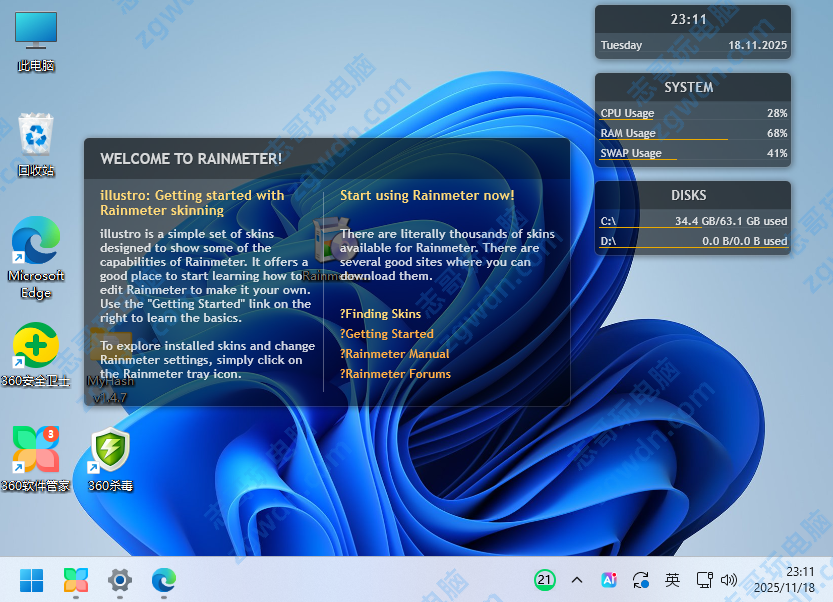Visit the Rainmeter Forums link
This screenshot has width=833, height=602.
pos(397,374)
